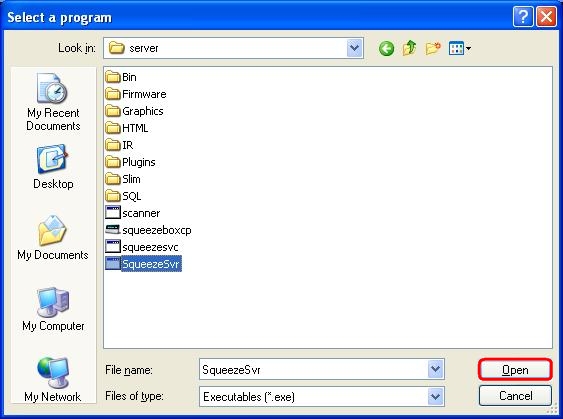This screenshot has height=419, width=563.
Task: Click the 'Graphics' folder name
Action: point(143,111)
